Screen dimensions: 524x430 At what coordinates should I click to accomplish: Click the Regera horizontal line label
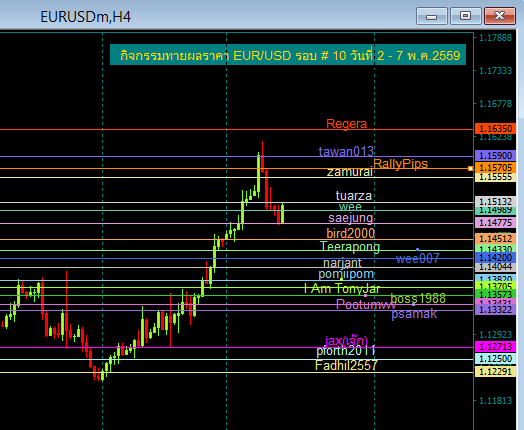[346, 124]
